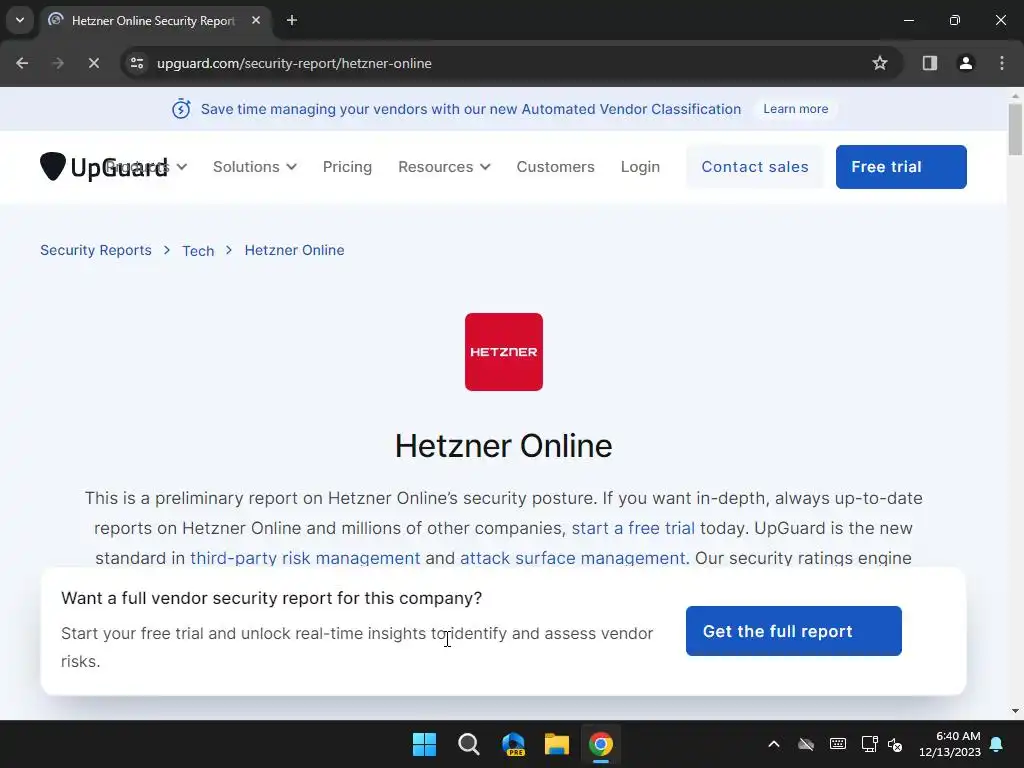Image resolution: width=1024 pixels, height=768 pixels.
Task: Click the Hetzner red logo thumbnail
Action: [504, 352]
